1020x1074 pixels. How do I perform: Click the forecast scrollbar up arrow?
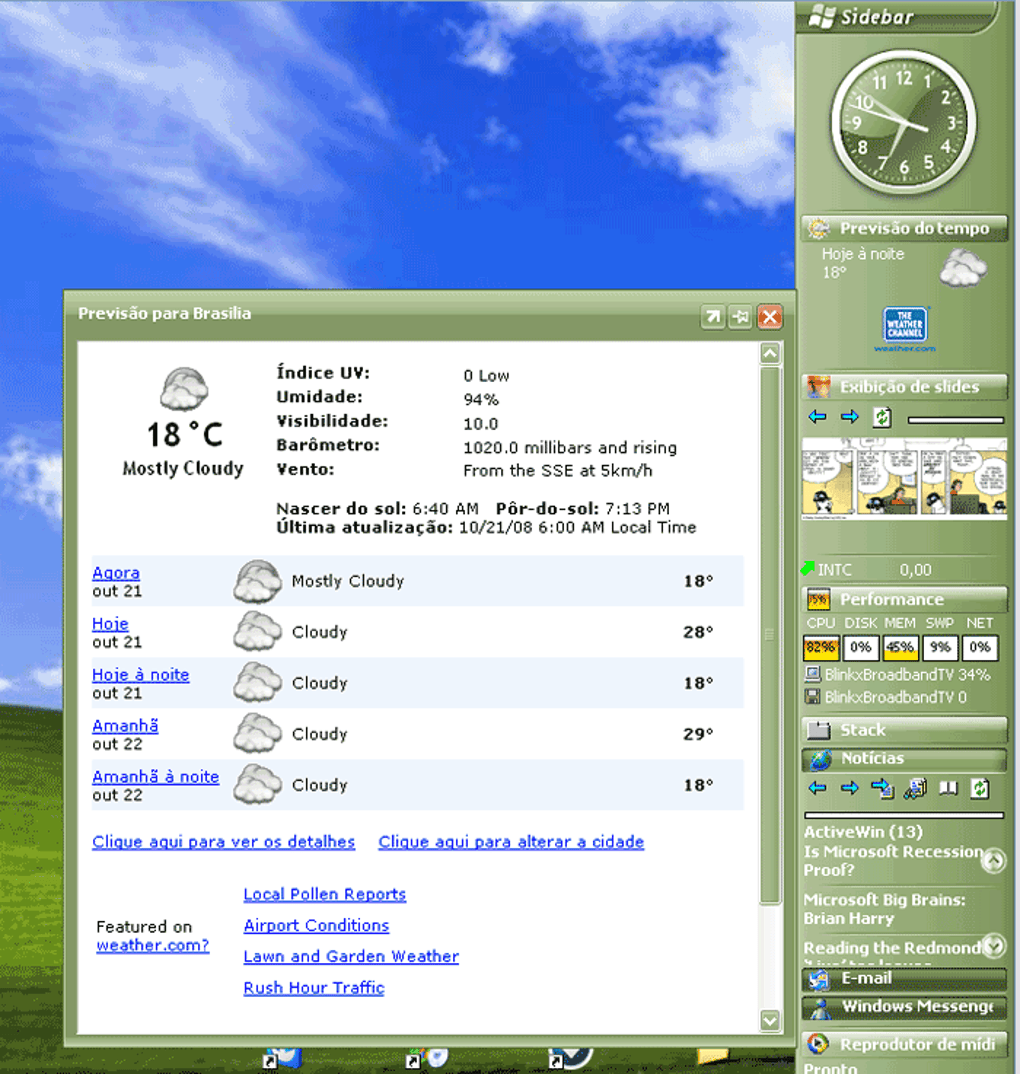pyautogui.click(x=770, y=353)
